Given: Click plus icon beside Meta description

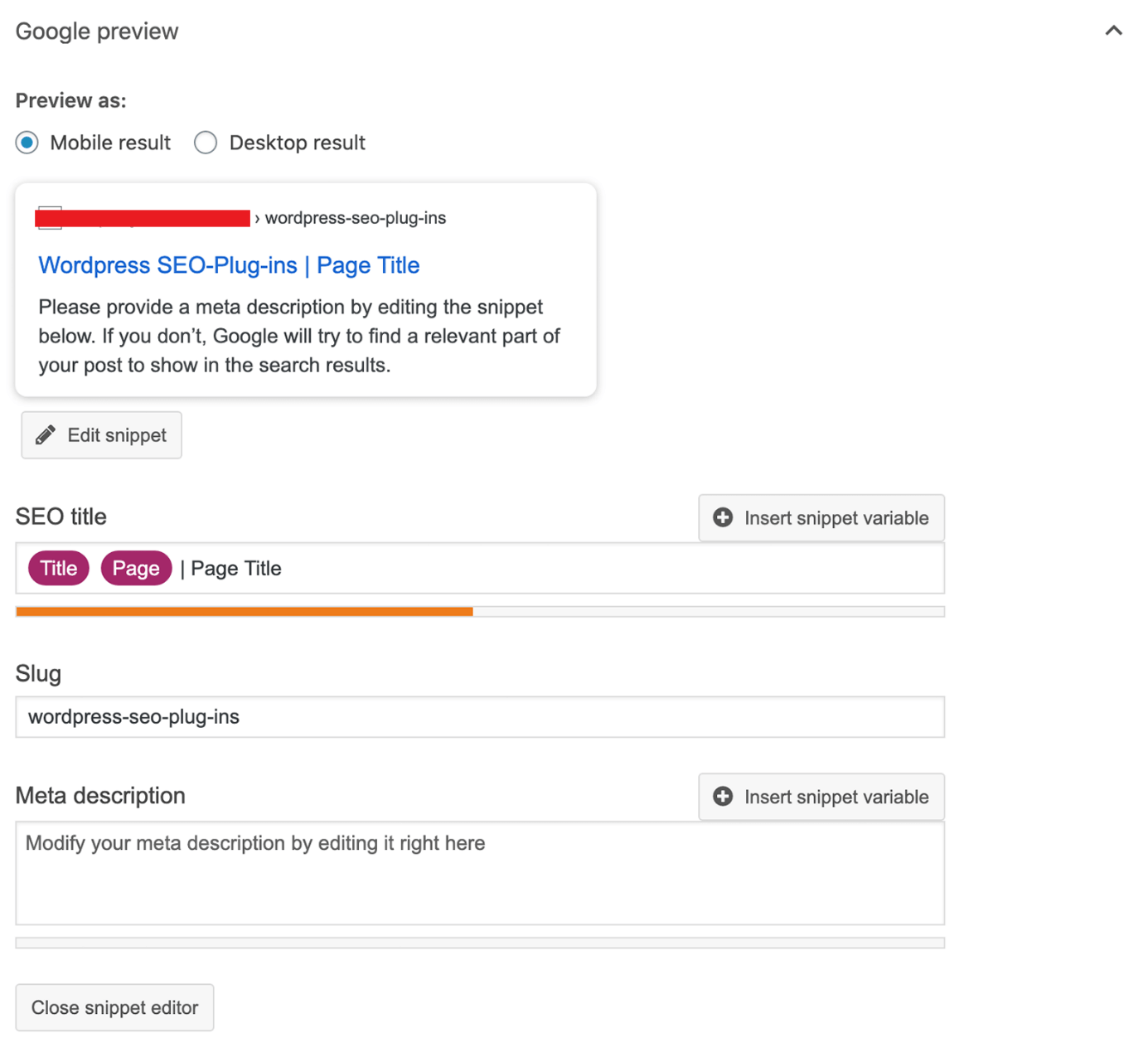Looking at the screenshot, I should coord(723,797).
